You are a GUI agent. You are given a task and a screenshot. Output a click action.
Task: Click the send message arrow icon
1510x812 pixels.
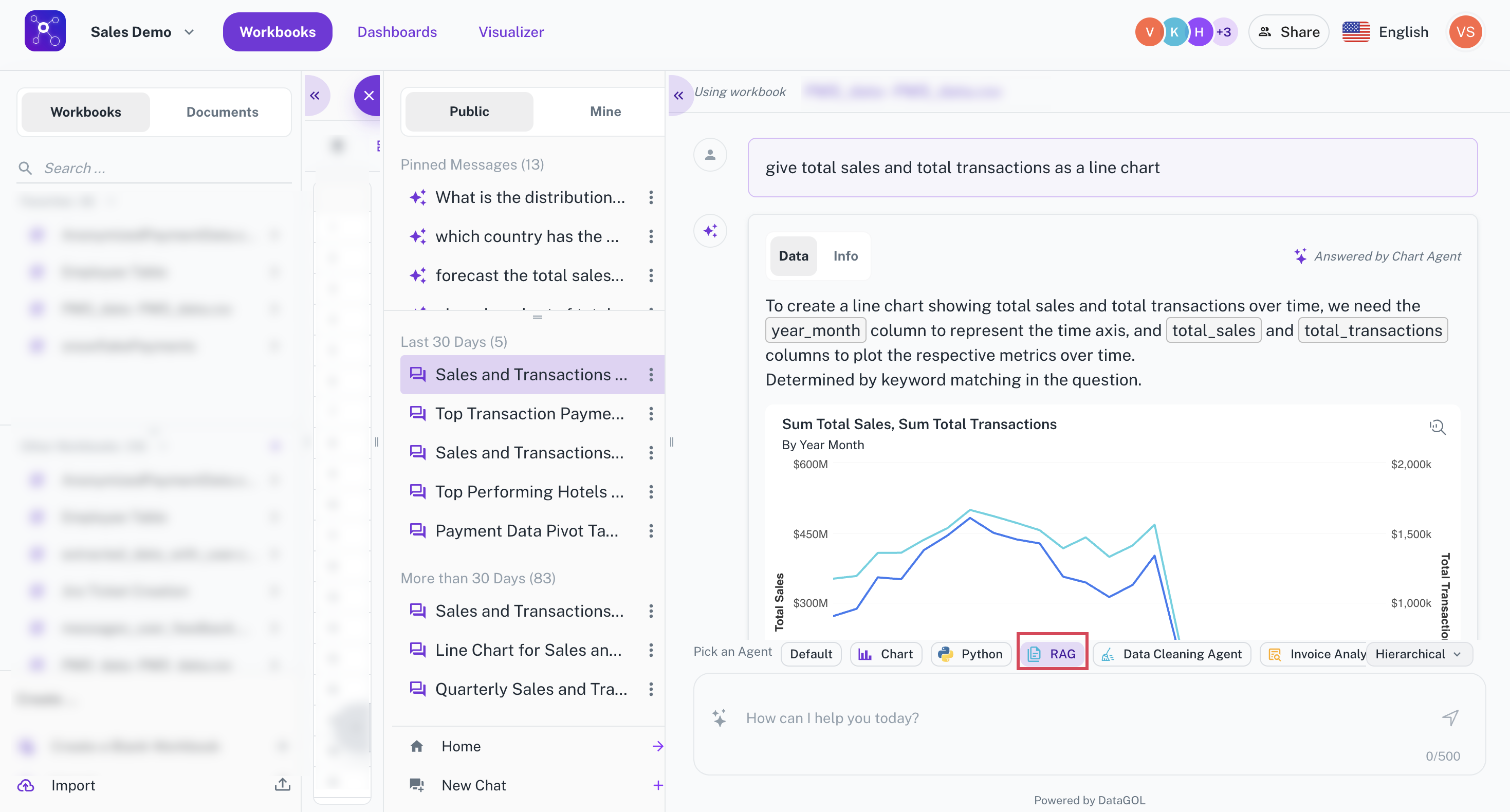pyautogui.click(x=1450, y=718)
